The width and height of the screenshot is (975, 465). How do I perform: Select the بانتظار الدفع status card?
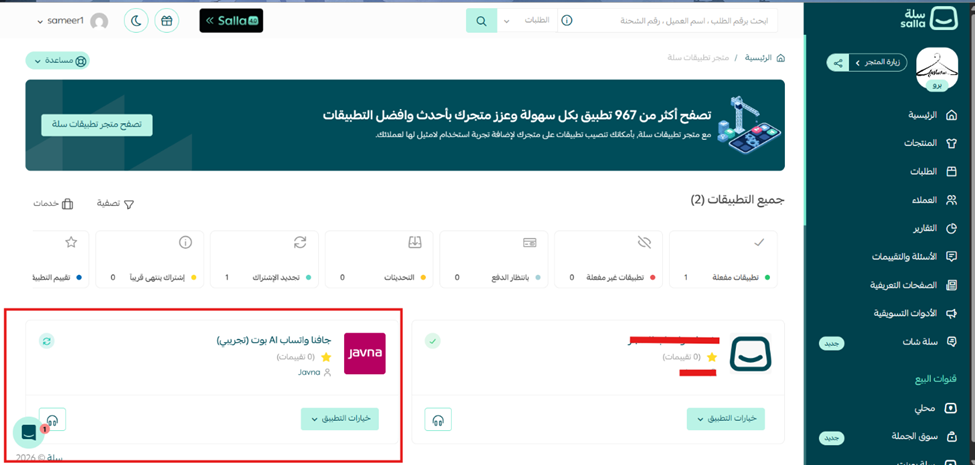pos(494,259)
